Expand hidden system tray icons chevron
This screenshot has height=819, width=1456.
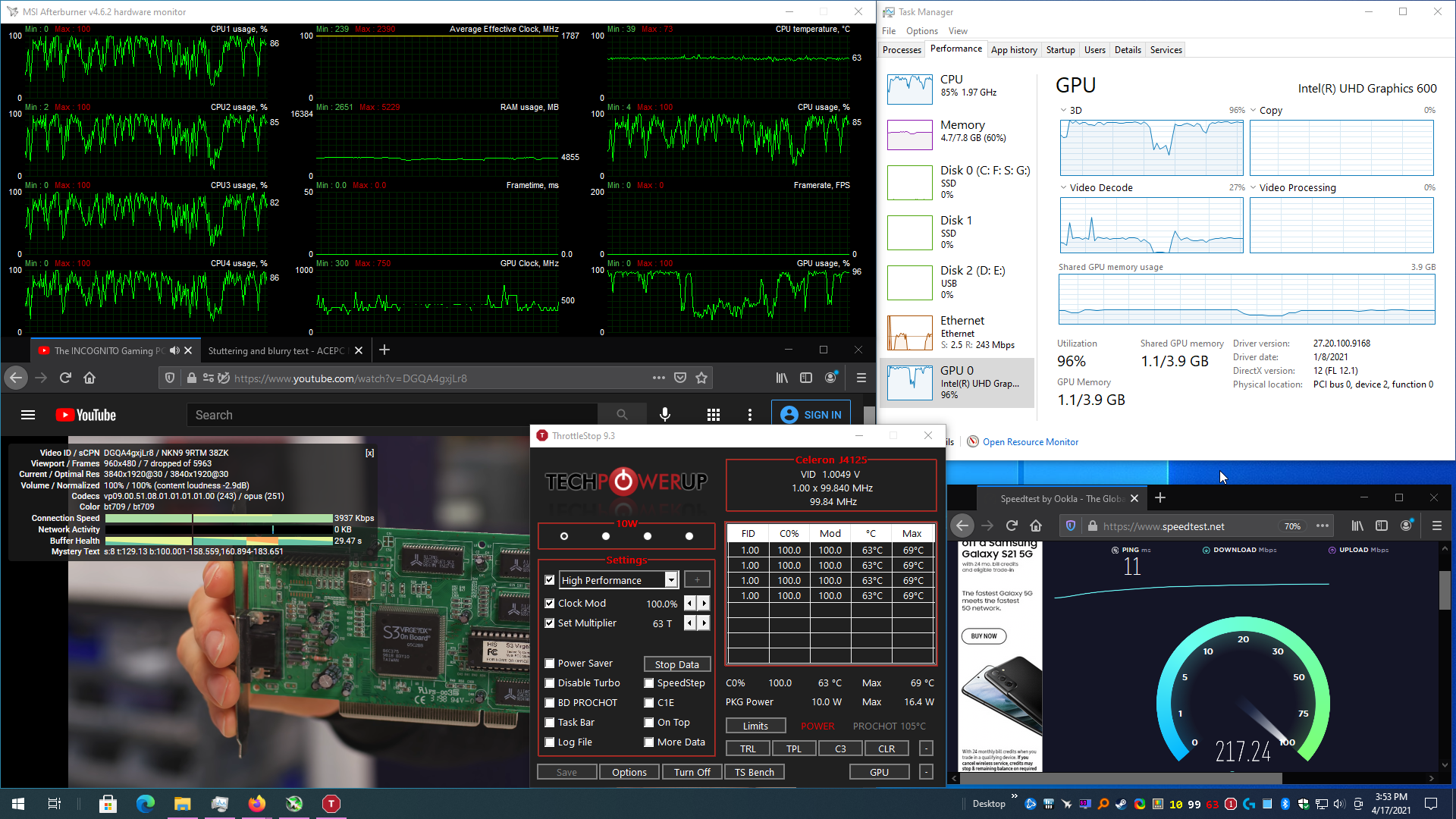pyautogui.click(x=1015, y=796)
